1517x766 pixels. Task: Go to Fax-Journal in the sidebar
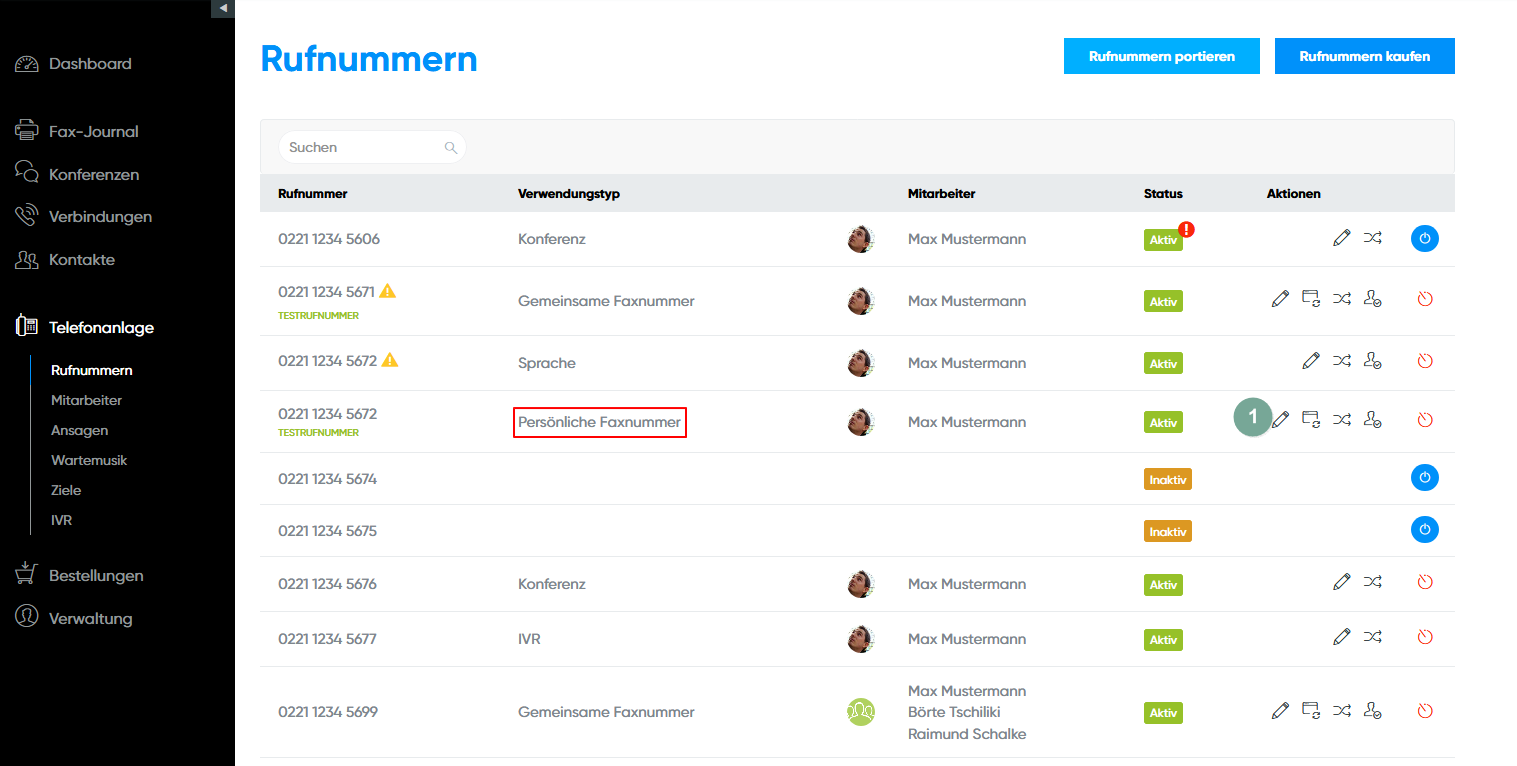click(x=93, y=131)
